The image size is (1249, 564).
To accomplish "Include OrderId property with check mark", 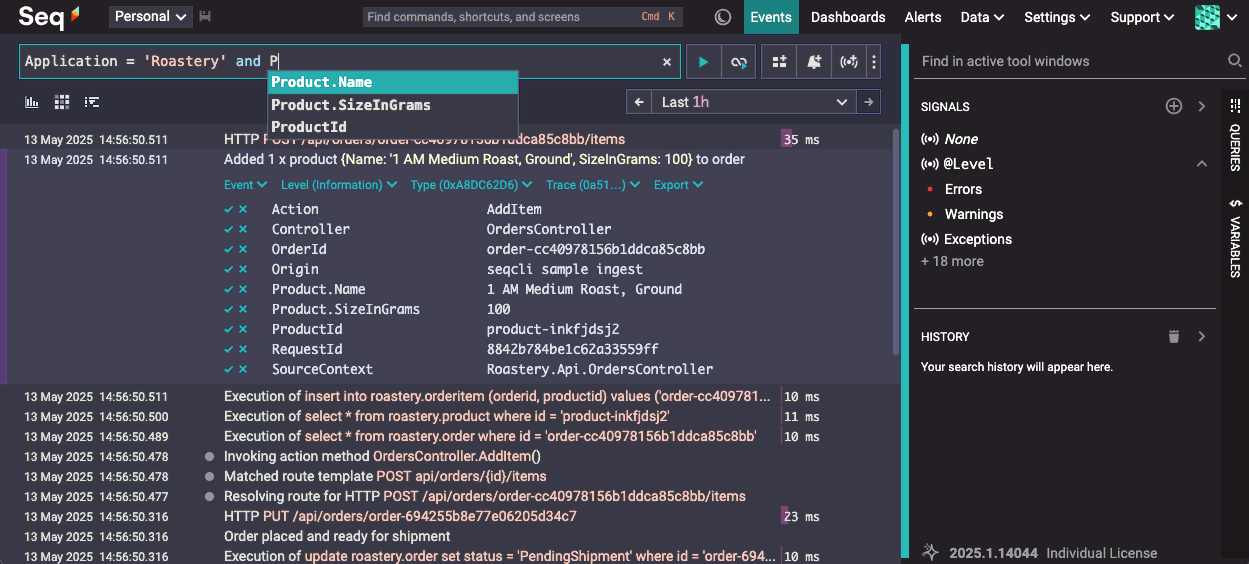I will tap(229, 249).
